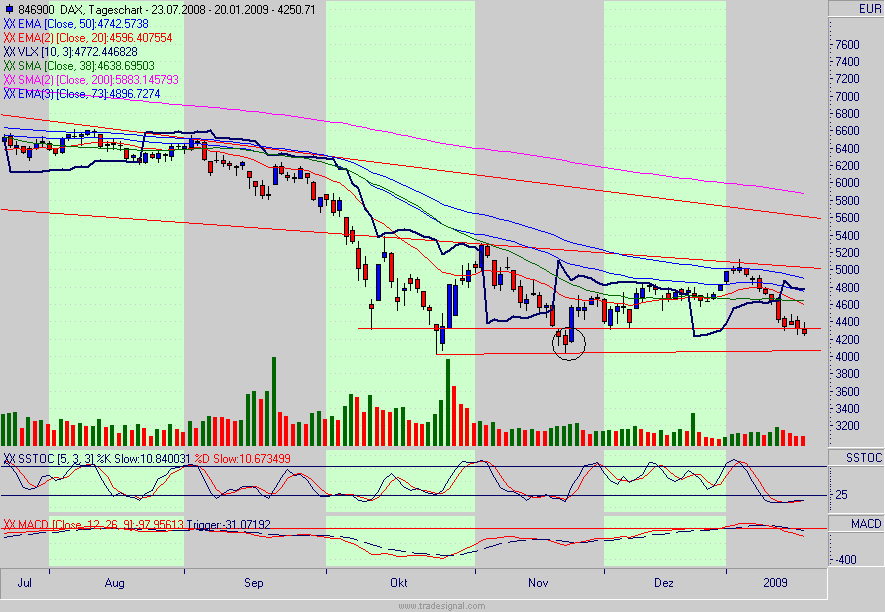The width and height of the screenshot is (885, 612).
Task: Click the XX icon beside SMA(2) [Close, 200]
Action: 10,78
